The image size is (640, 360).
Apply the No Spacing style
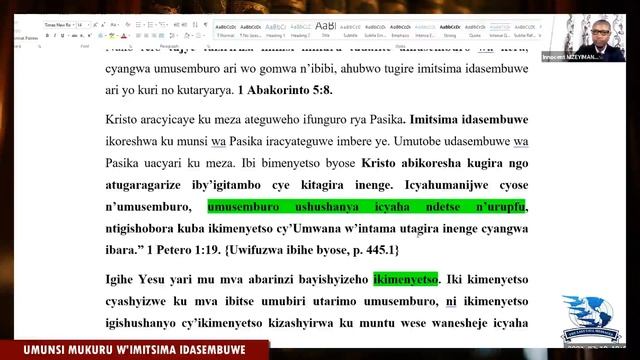pyautogui.click(x=251, y=31)
